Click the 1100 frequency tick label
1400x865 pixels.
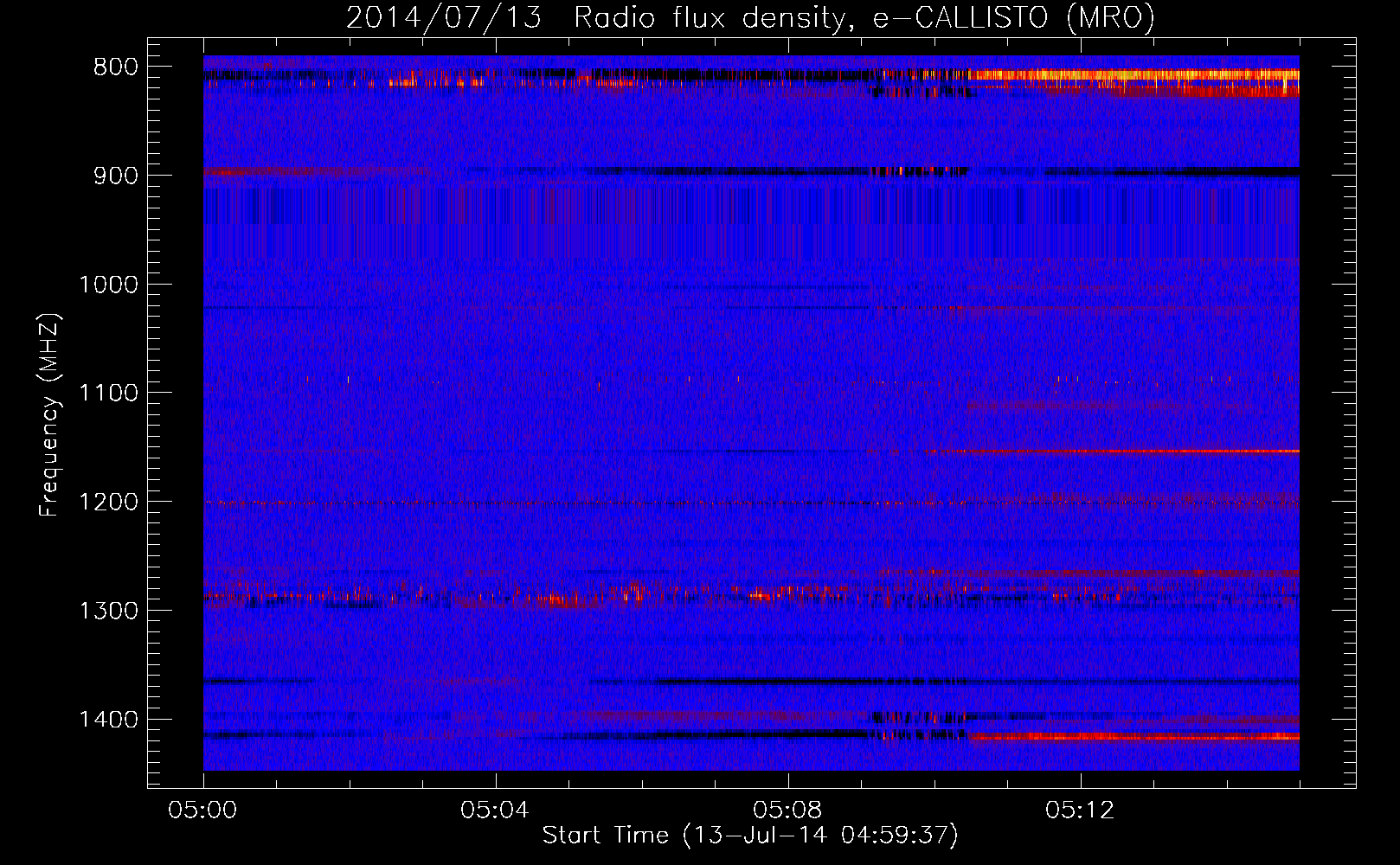coord(108,394)
